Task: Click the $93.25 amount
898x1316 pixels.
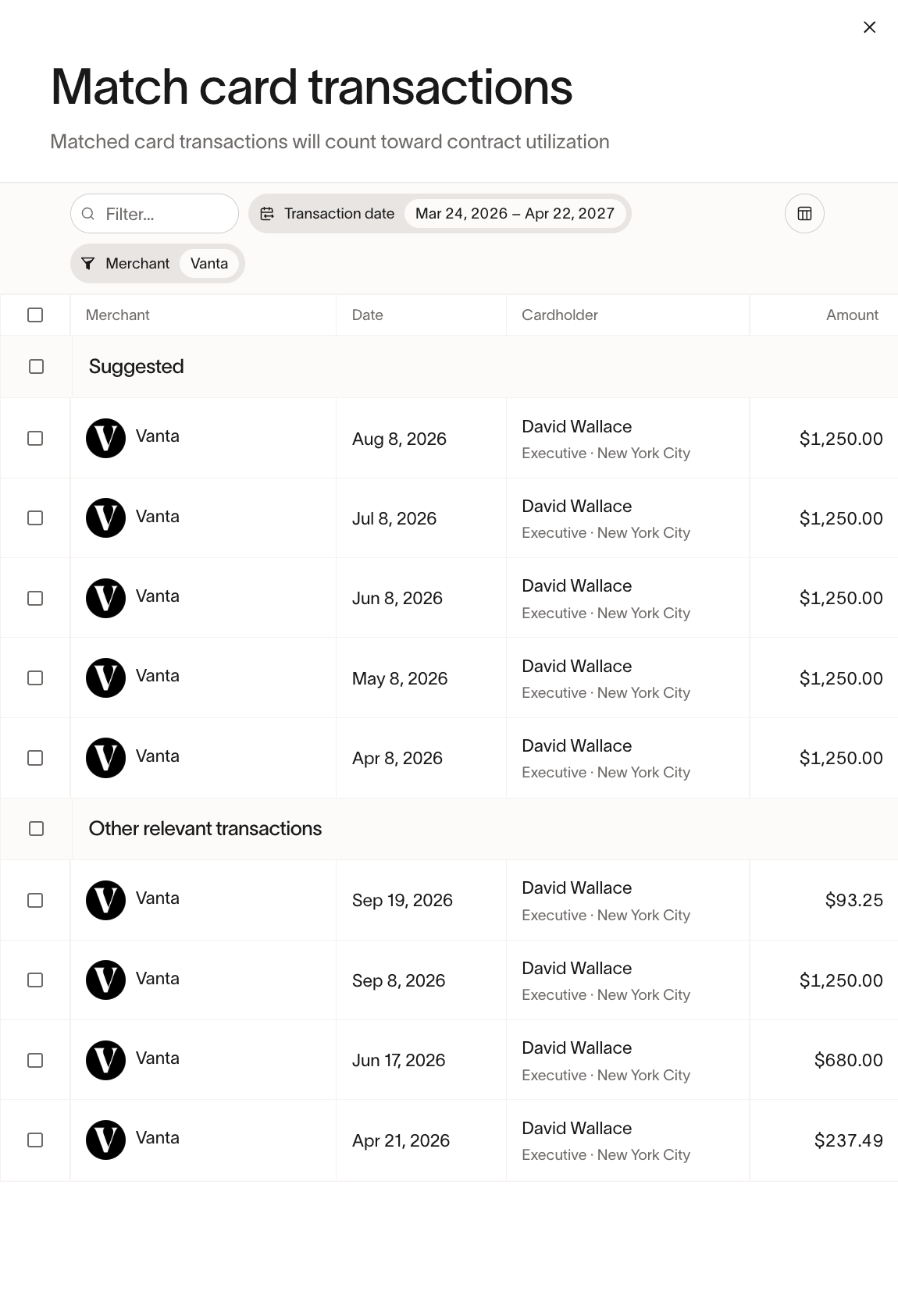Action: [x=854, y=901]
